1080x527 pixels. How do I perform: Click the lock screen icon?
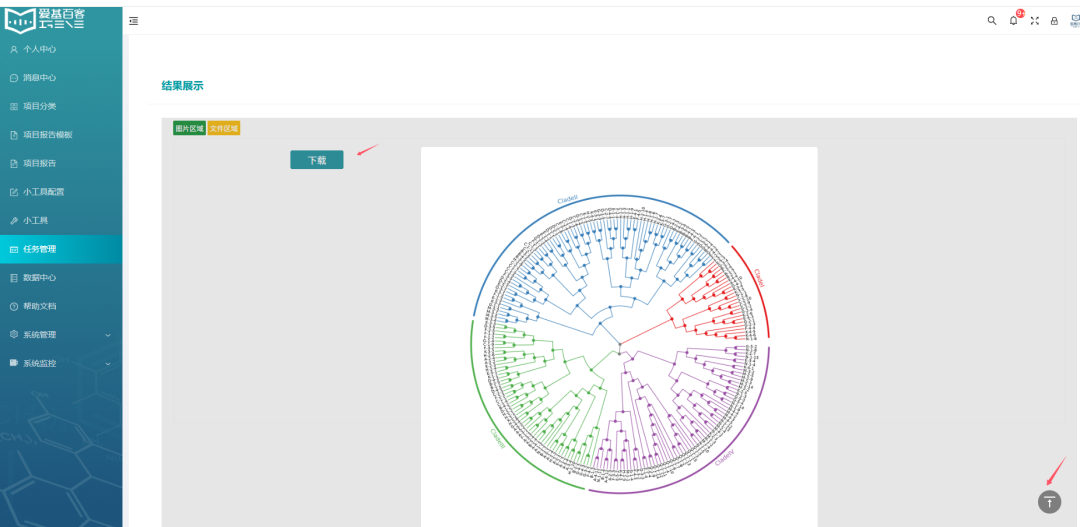point(1054,21)
